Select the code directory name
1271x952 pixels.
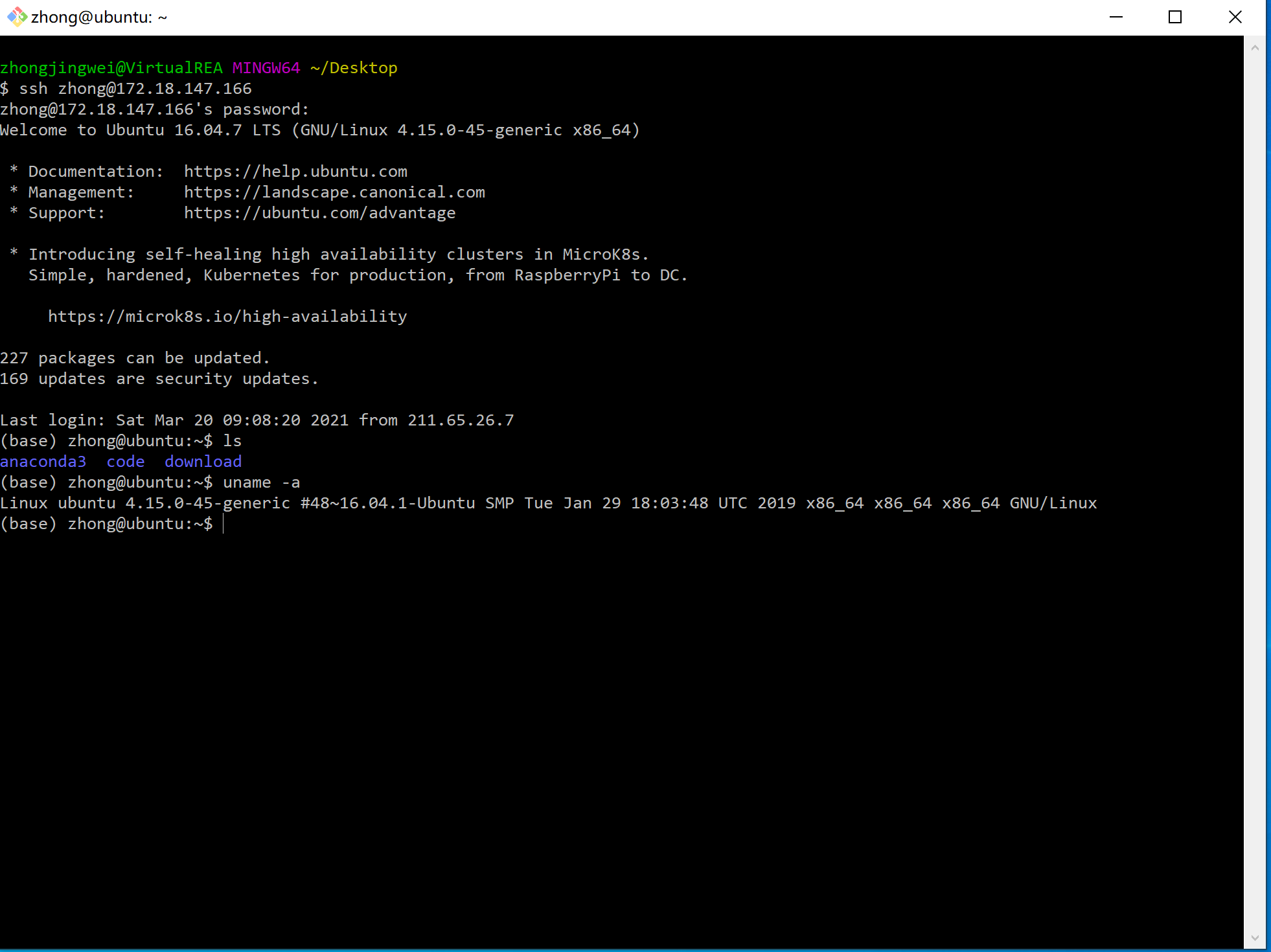coord(125,461)
